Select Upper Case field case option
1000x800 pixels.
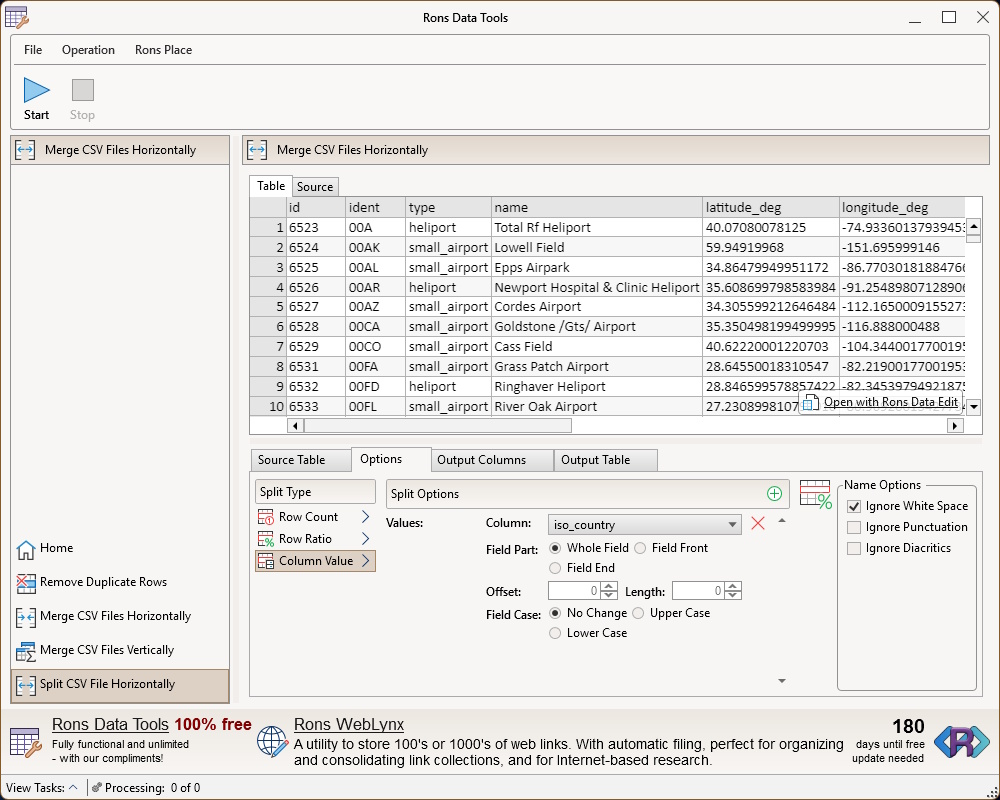point(638,613)
